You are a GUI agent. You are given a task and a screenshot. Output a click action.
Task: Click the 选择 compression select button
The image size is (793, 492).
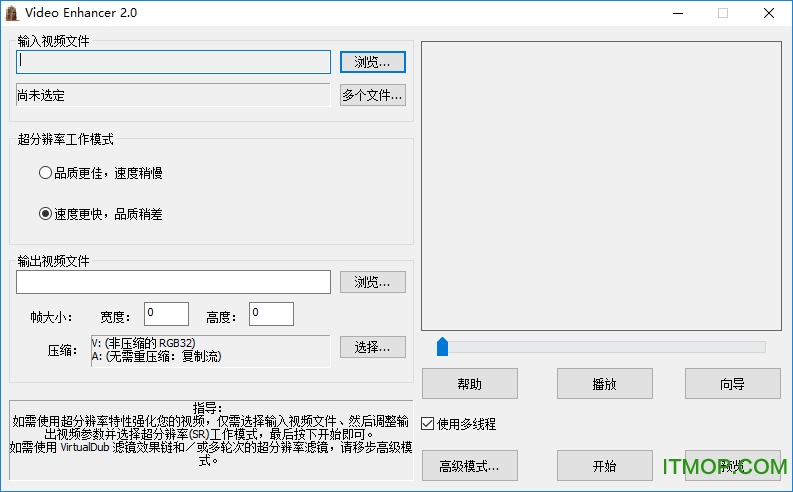coord(372,347)
